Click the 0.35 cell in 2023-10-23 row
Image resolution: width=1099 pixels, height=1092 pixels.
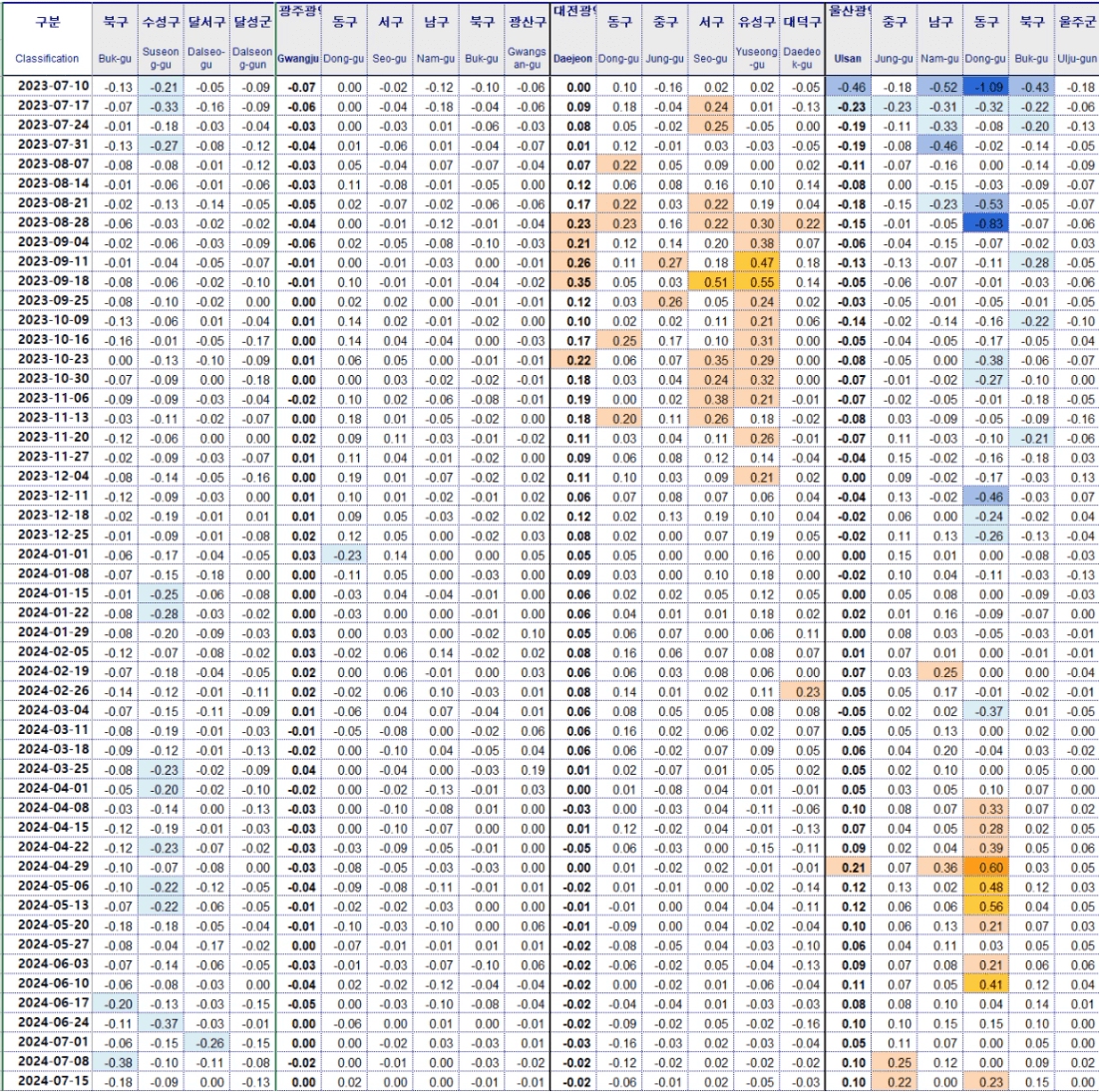pyautogui.click(x=711, y=360)
